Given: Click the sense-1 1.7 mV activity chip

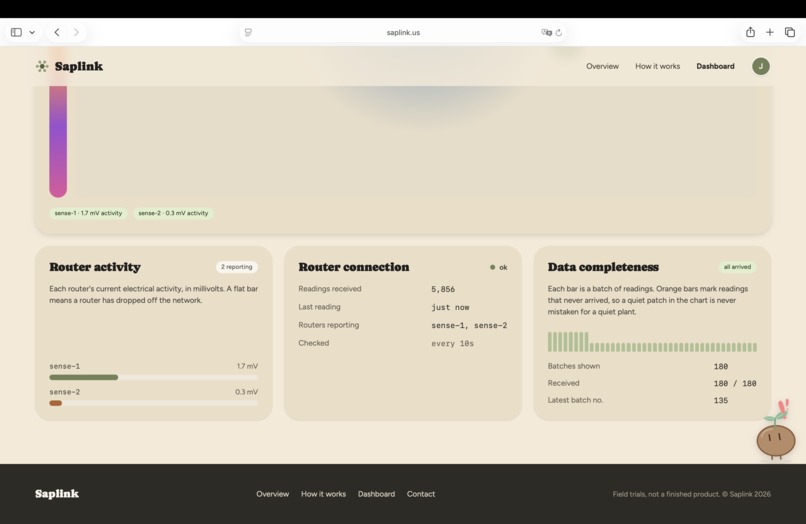Looking at the screenshot, I should [88, 213].
